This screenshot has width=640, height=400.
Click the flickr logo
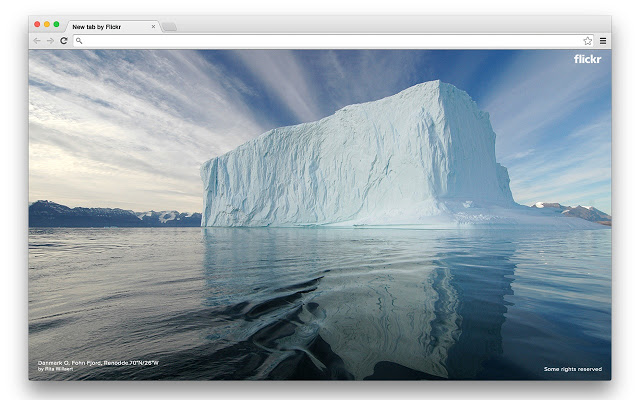click(x=587, y=59)
